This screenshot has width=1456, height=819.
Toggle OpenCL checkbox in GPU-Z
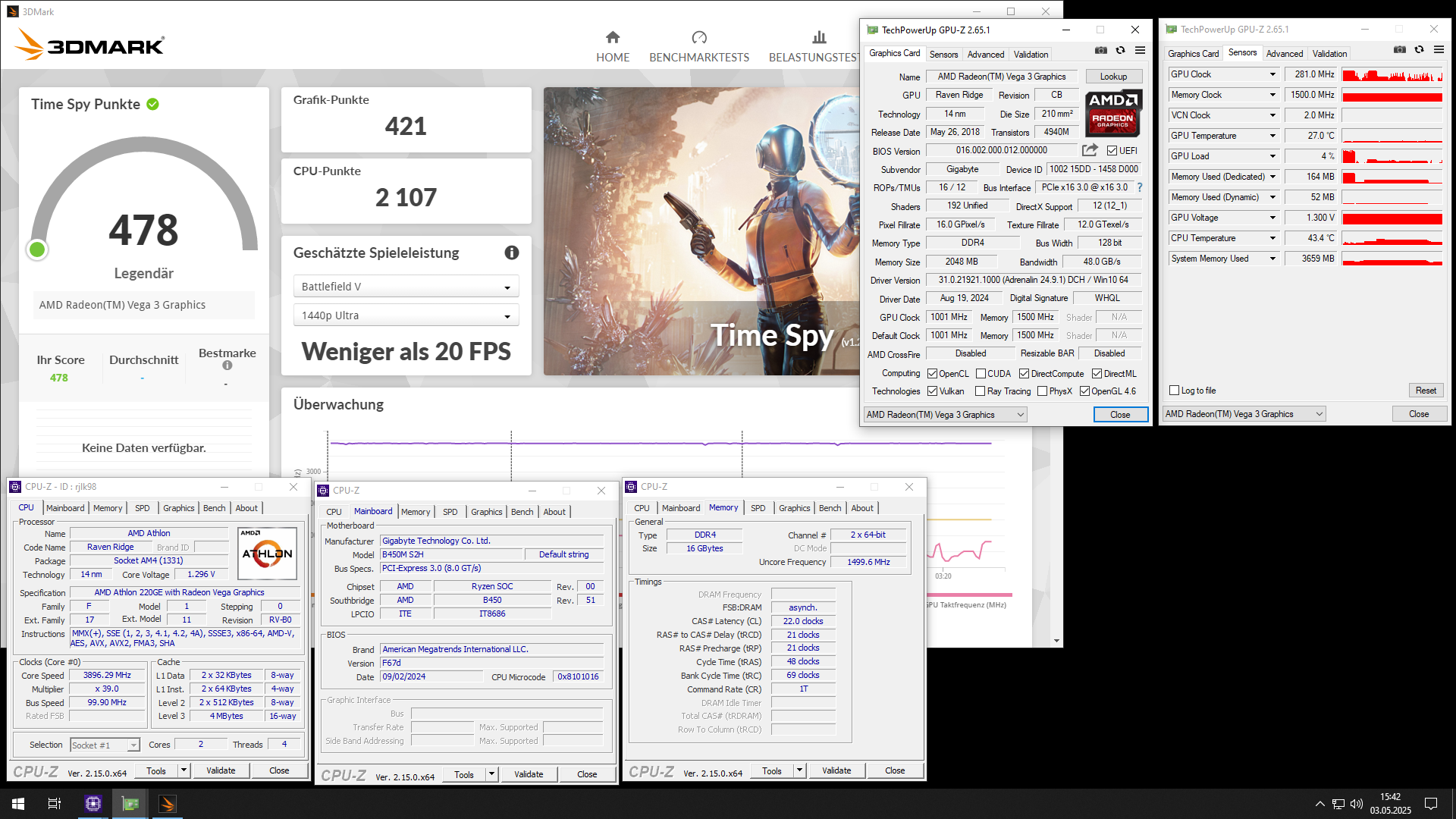tap(933, 374)
